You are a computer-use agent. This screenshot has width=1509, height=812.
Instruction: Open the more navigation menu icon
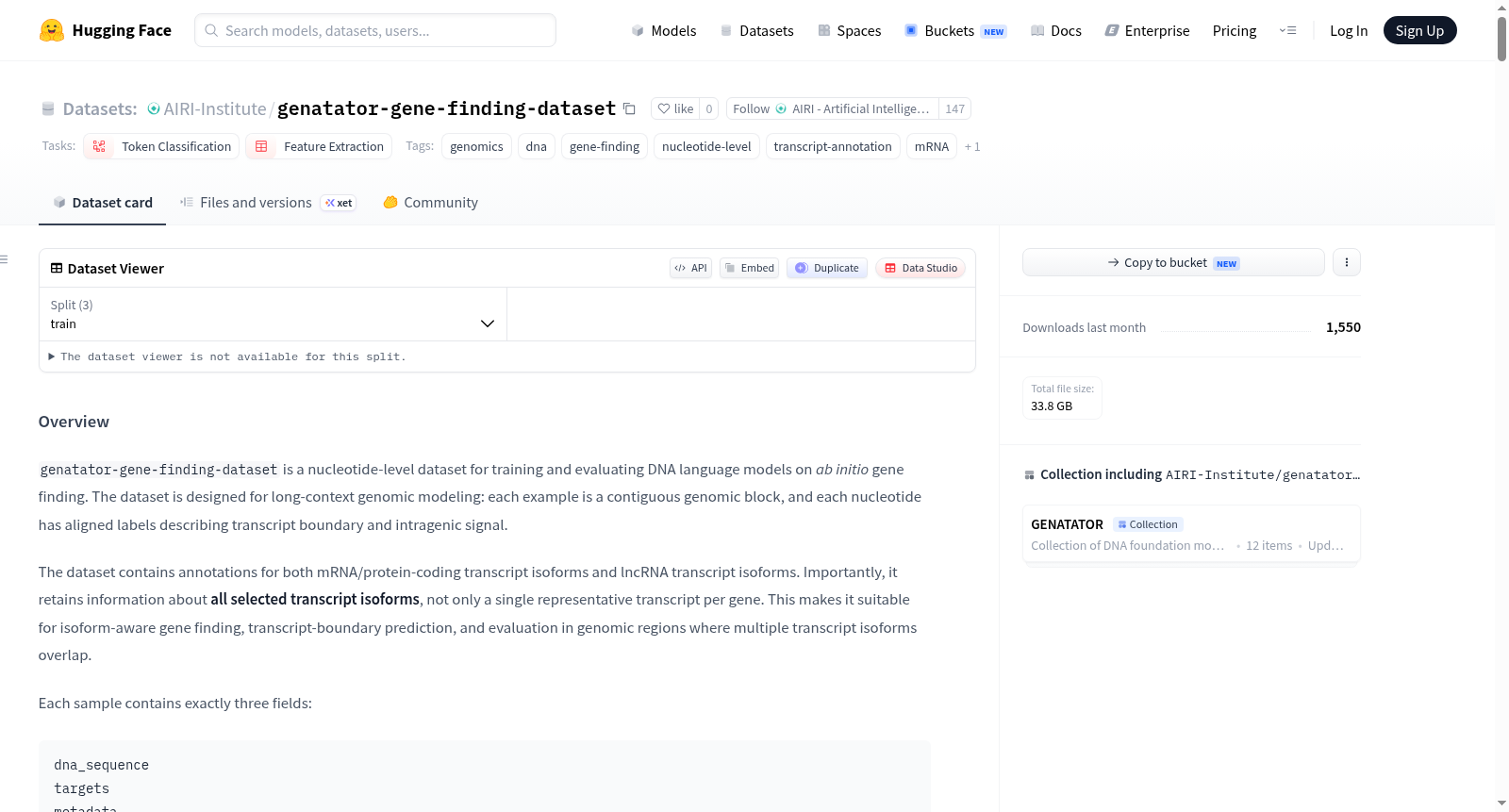coord(1287,30)
